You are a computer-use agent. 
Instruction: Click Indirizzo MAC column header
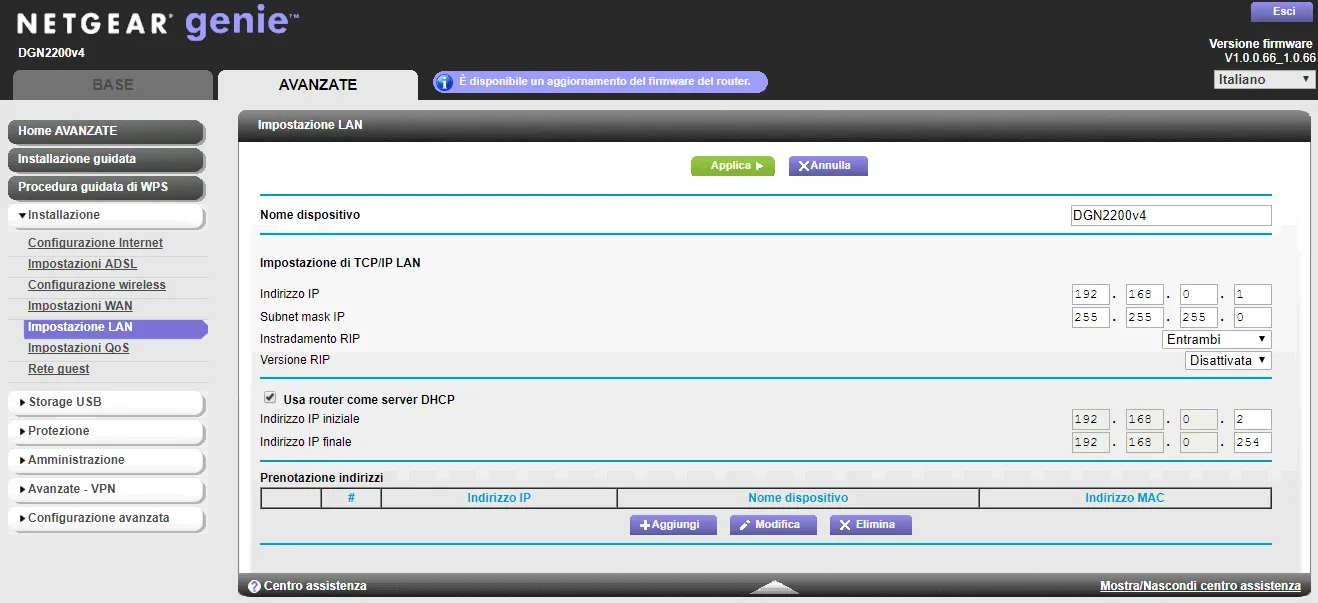point(1125,498)
